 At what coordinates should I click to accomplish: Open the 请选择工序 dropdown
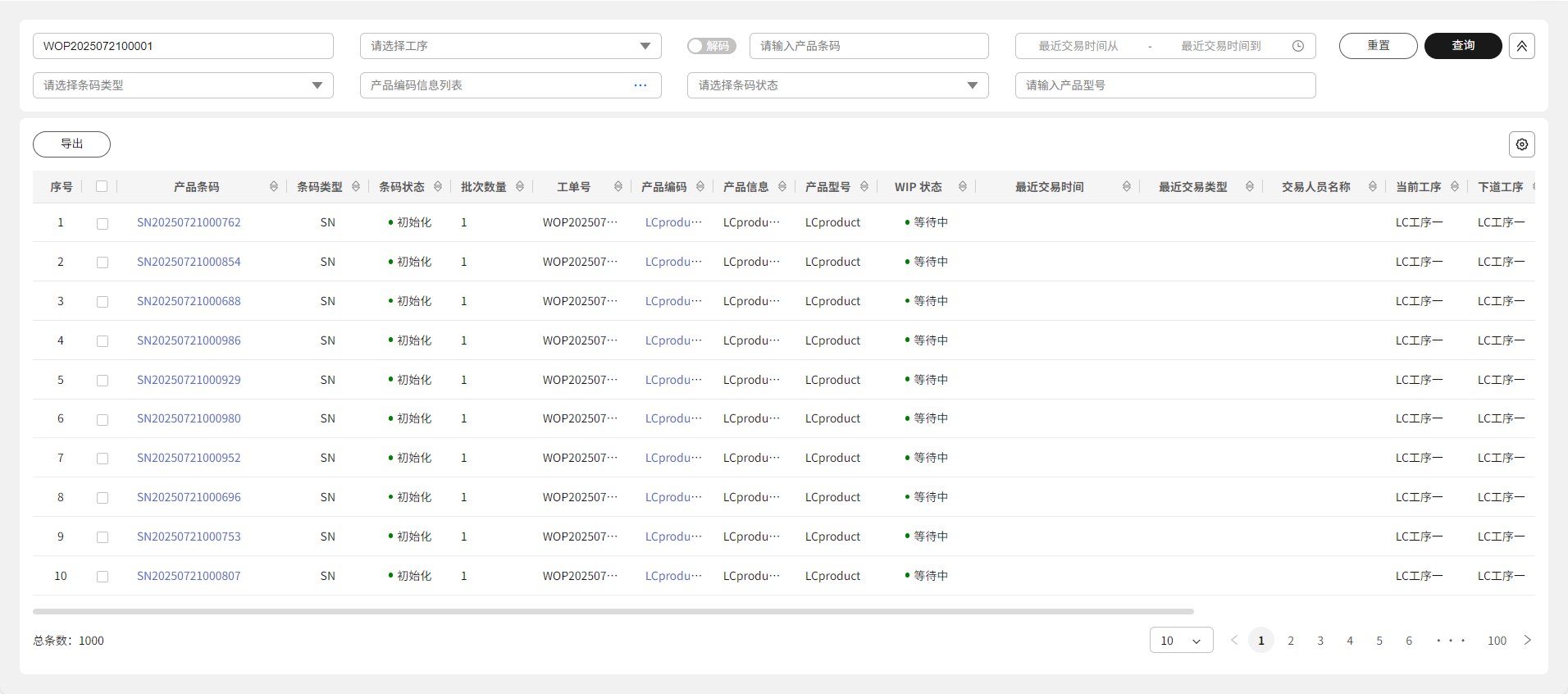click(x=510, y=46)
